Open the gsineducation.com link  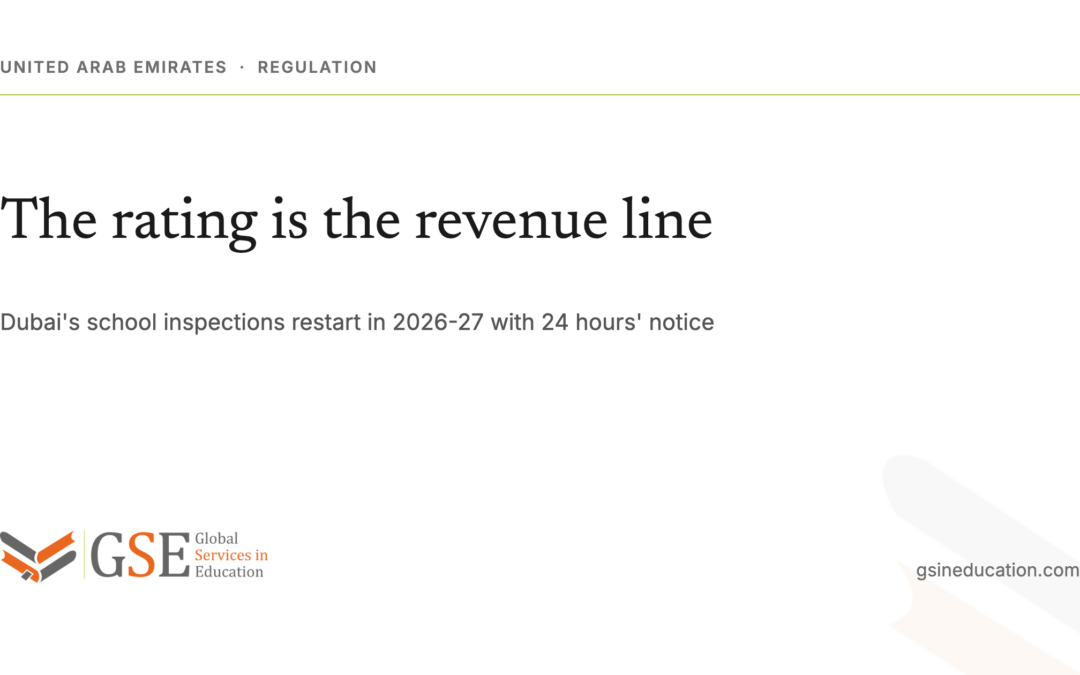pos(997,570)
